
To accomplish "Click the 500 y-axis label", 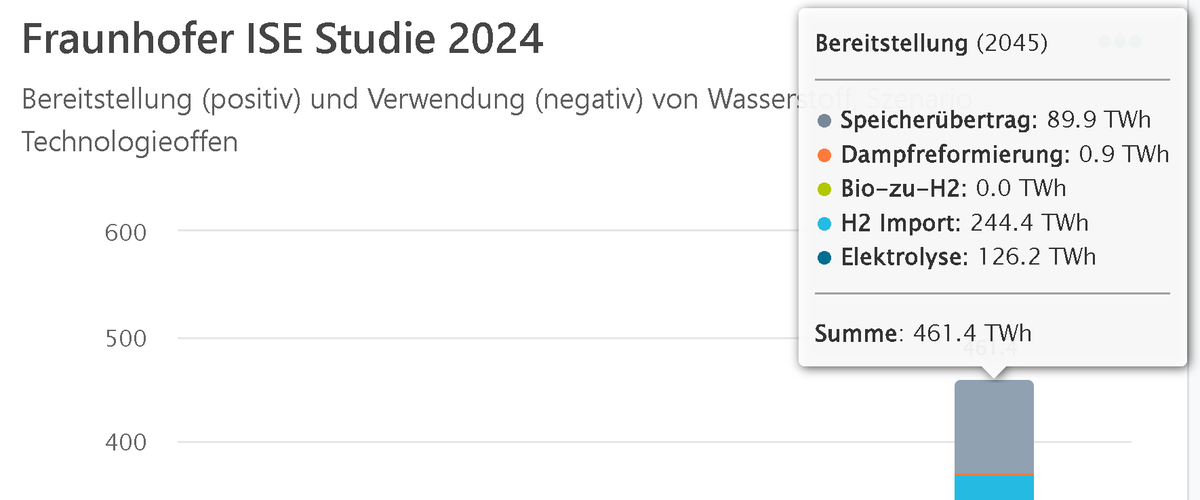I will pyautogui.click(x=126, y=338).
